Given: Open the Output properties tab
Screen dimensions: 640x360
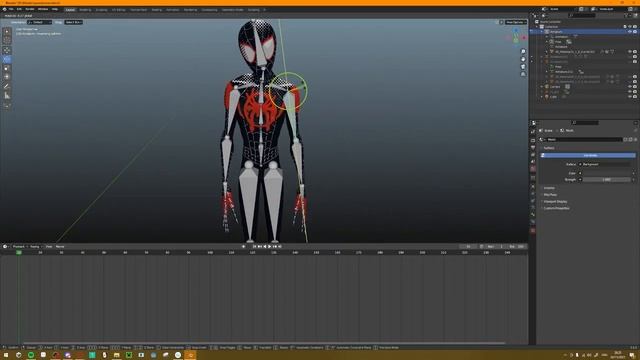Looking at the screenshot, I should pos(533,147).
